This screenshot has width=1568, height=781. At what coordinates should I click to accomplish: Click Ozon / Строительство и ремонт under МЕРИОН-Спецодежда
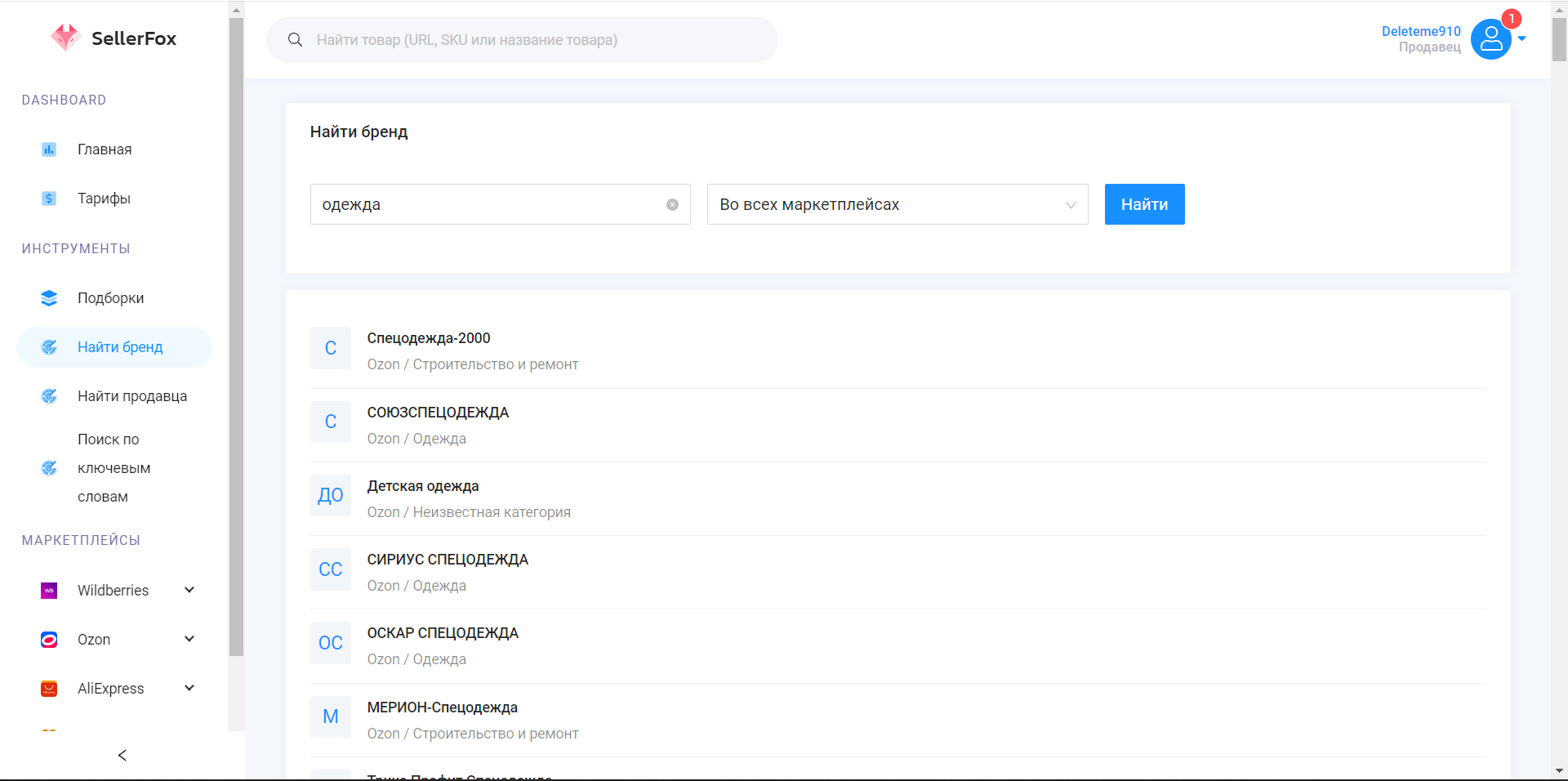click(x=473, y=734)
